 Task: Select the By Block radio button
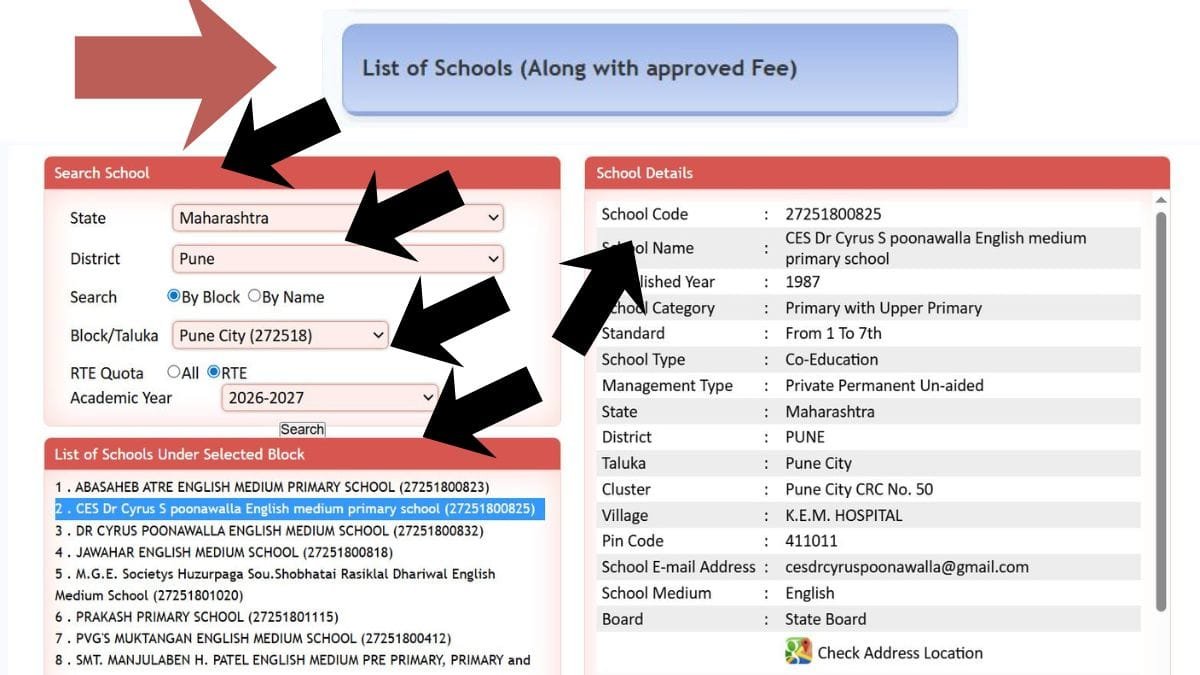[x=174, y=297]
